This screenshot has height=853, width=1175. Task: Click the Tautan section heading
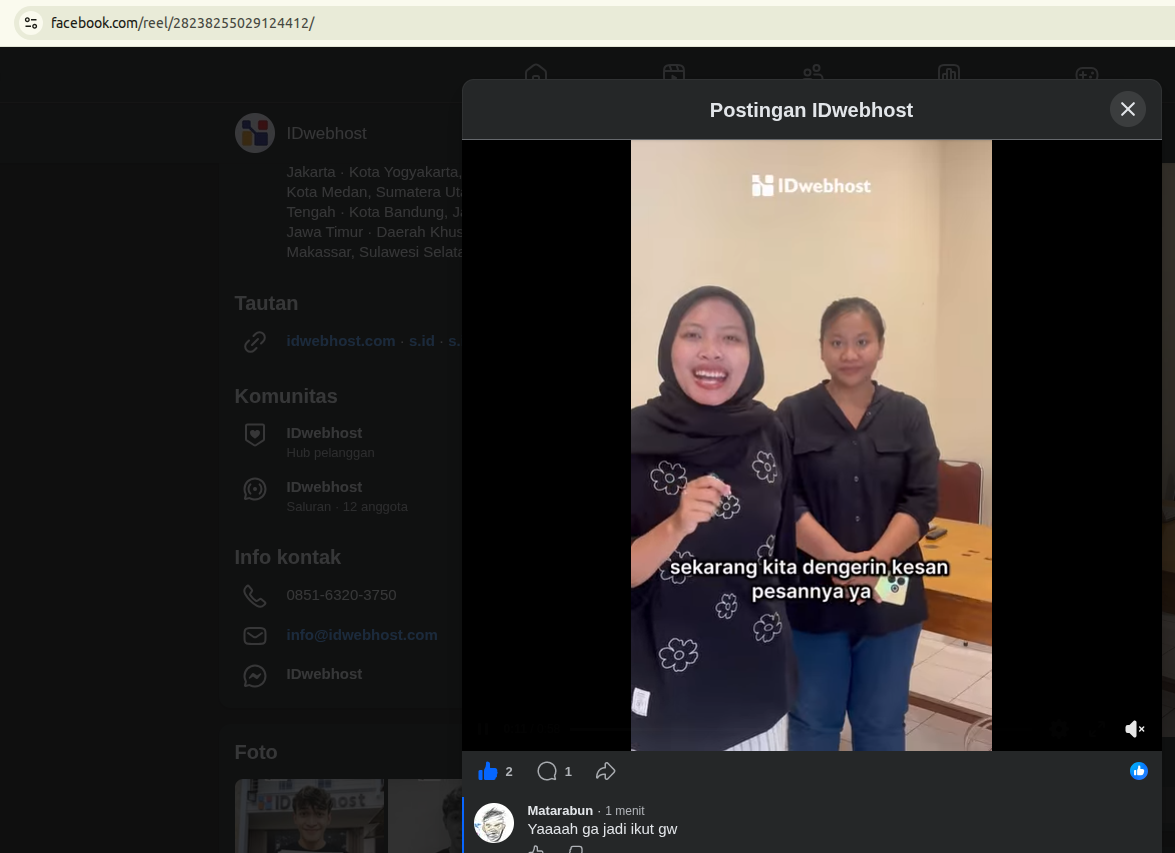266,303
